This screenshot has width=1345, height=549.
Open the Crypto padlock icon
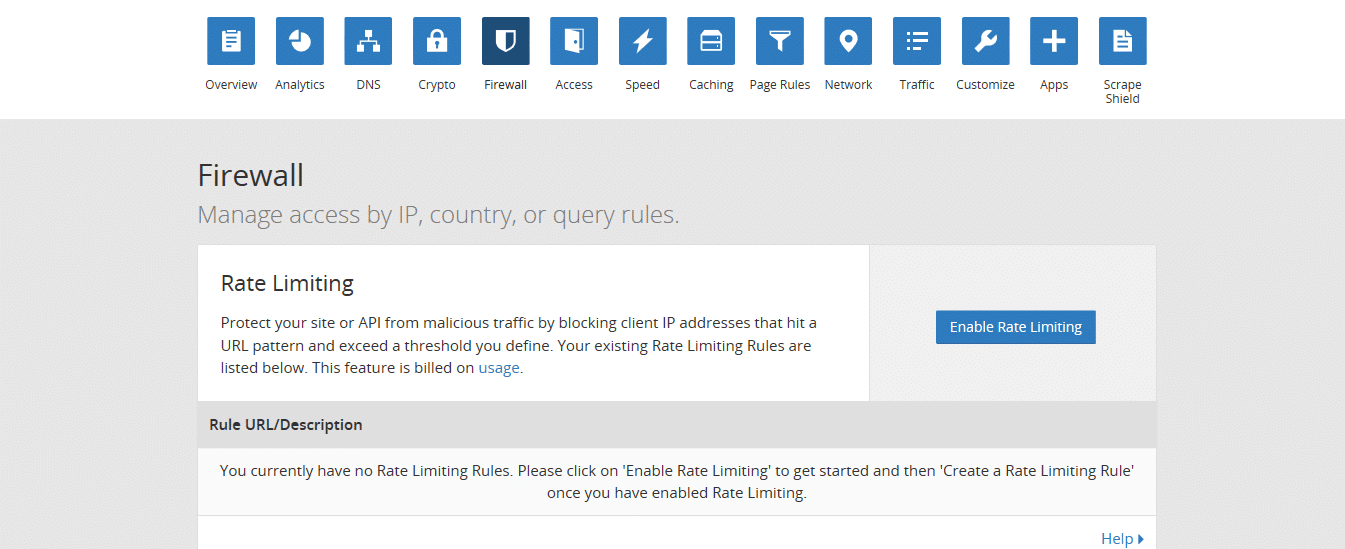point(437,41)
